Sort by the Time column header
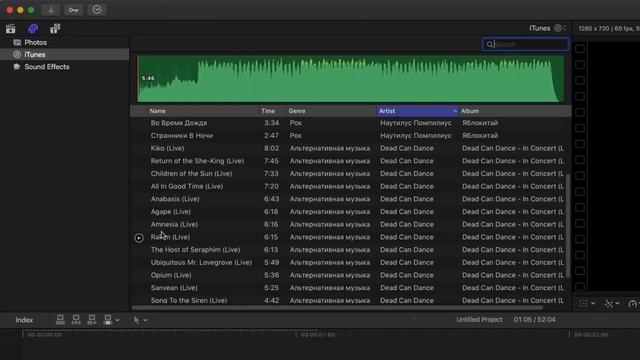This screenshot has width=640, height=360. pyautogui.click(x=268, y=111)
